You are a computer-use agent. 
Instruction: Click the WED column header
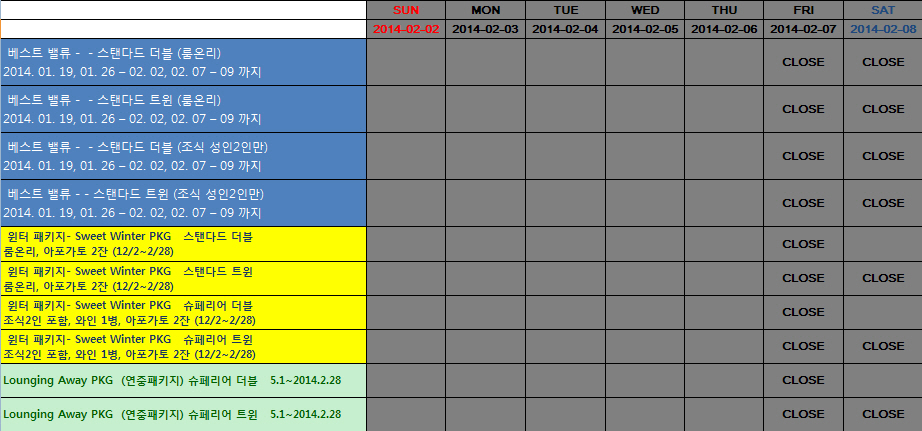click(645, 10)
